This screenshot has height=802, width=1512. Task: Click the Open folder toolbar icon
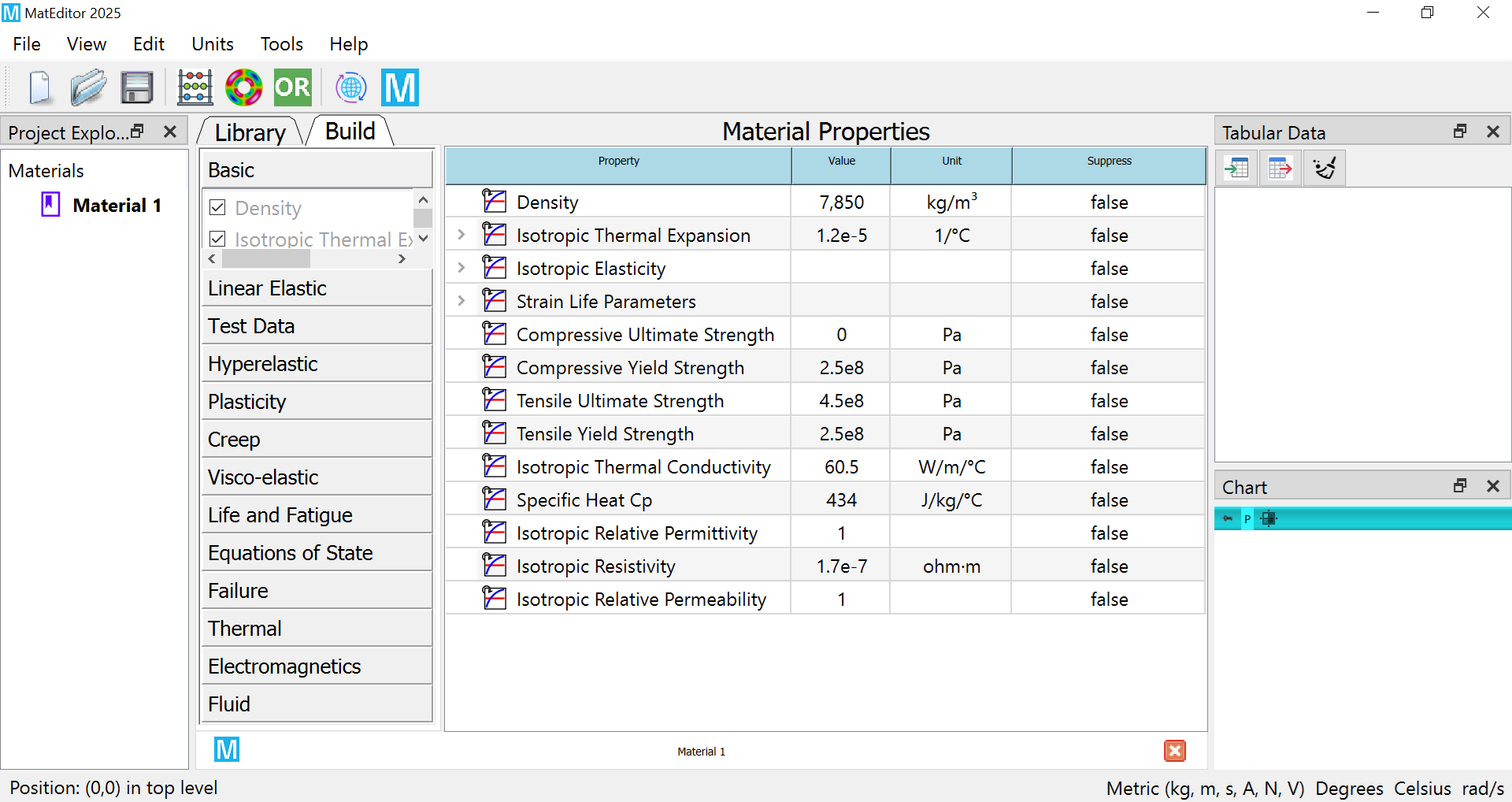87,87
